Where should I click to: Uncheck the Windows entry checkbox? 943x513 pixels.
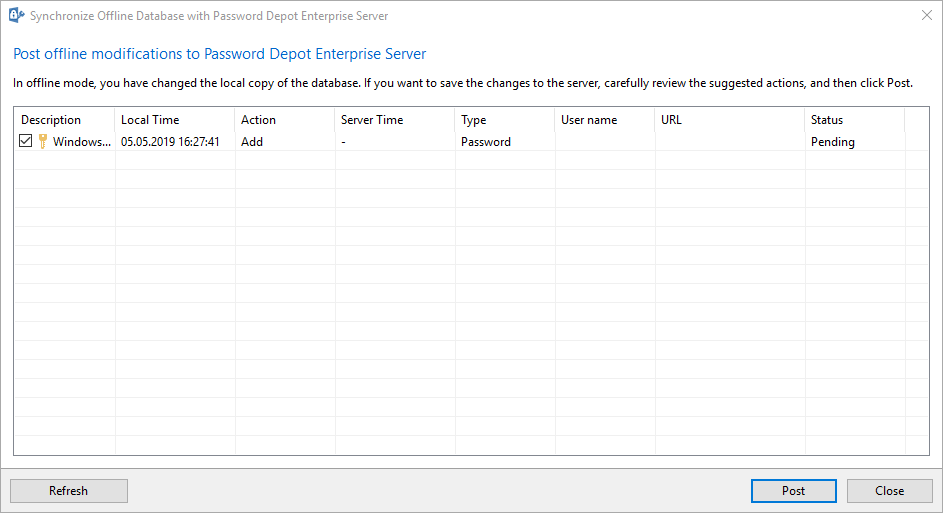(25, 141)
